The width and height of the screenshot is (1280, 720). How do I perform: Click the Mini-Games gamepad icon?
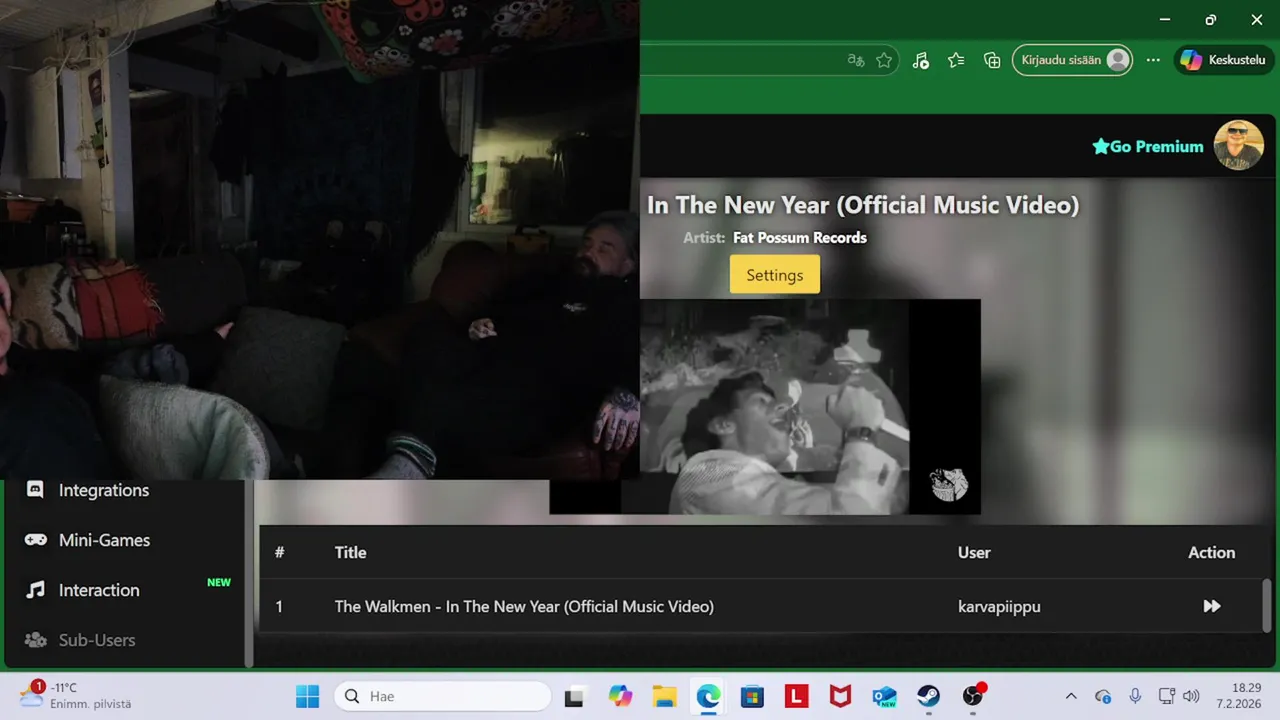pos(35,540)
